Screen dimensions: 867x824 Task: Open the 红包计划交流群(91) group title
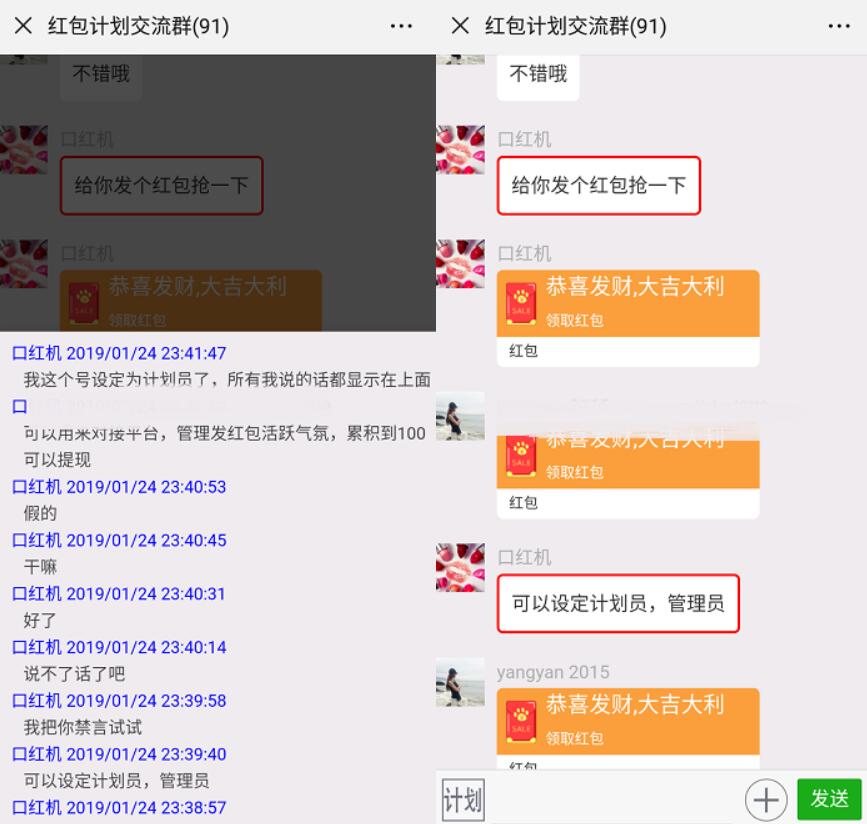[568, 25]
